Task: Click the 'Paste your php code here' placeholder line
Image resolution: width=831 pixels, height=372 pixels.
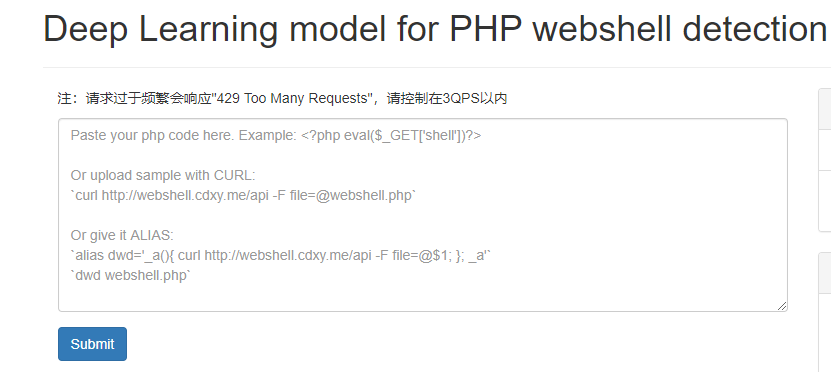Action: point(276,136)
